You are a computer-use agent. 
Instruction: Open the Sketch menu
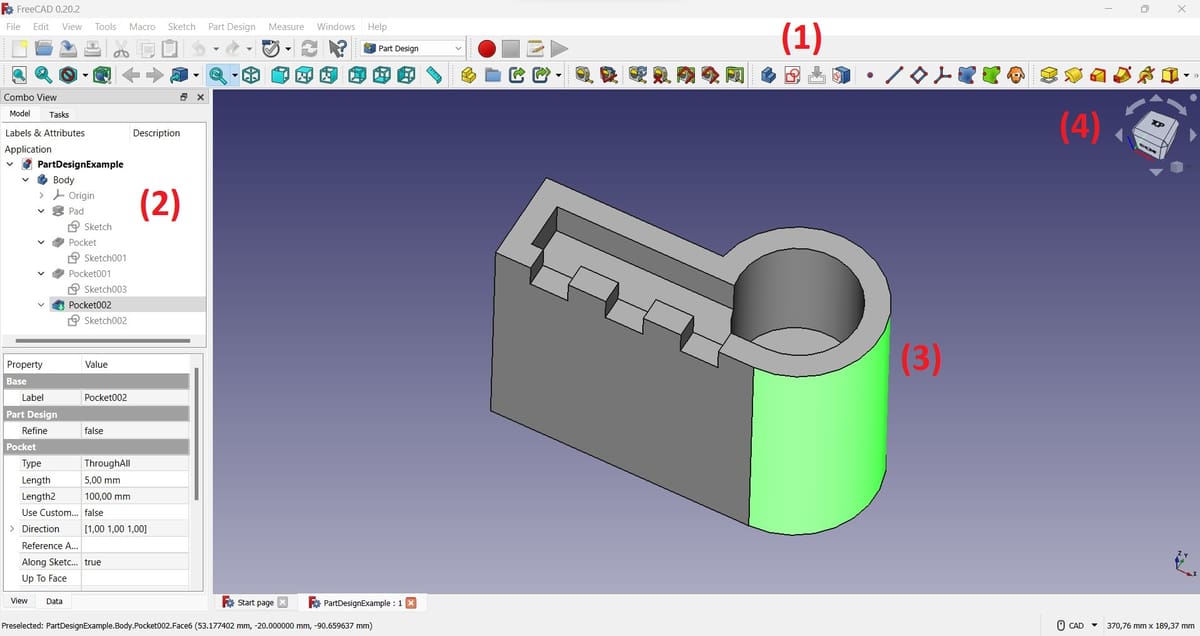(181, 26)
